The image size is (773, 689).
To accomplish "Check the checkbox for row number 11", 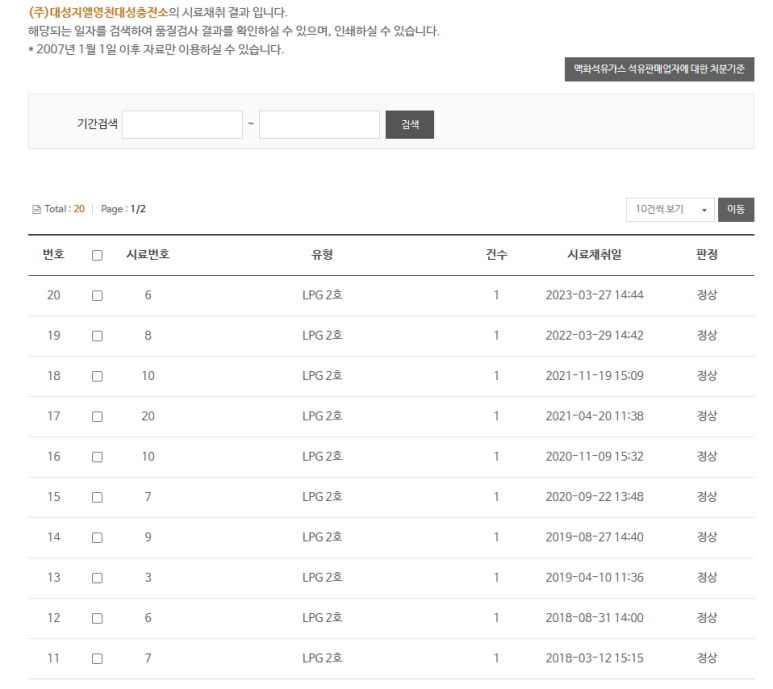I will pyautogui.click(x=98, y=659).
